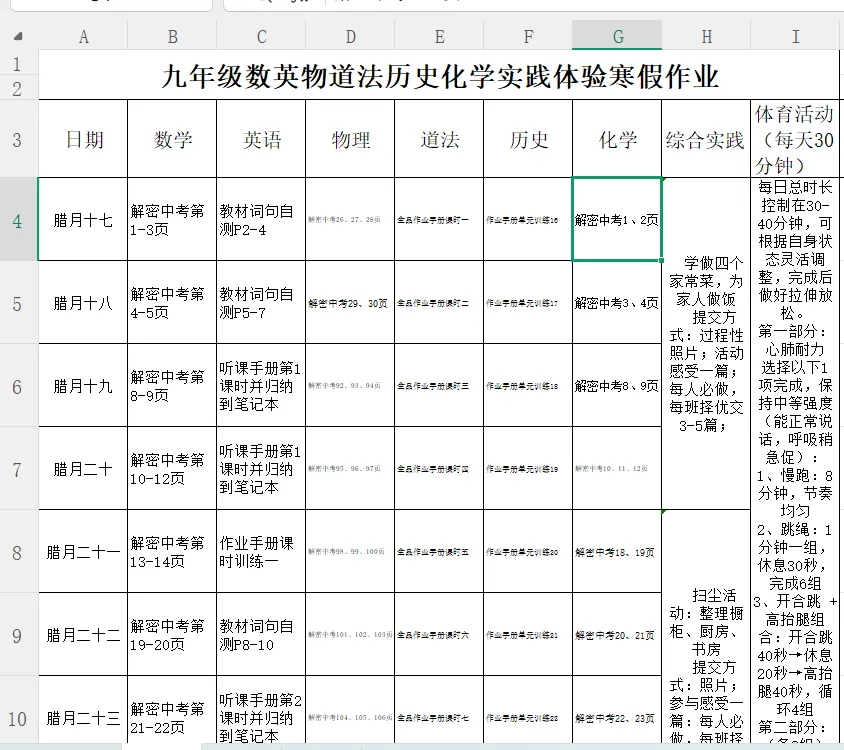Select the 教材词句自测P2-4 cell
Viewport: 844px width, 750px height.
click(261, 221)
